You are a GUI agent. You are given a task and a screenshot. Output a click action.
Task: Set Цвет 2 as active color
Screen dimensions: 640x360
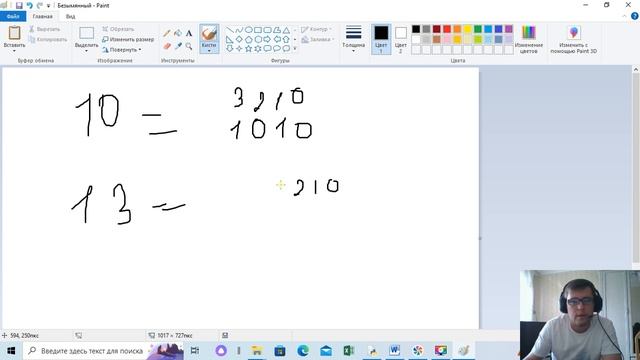tap(400, 39)
